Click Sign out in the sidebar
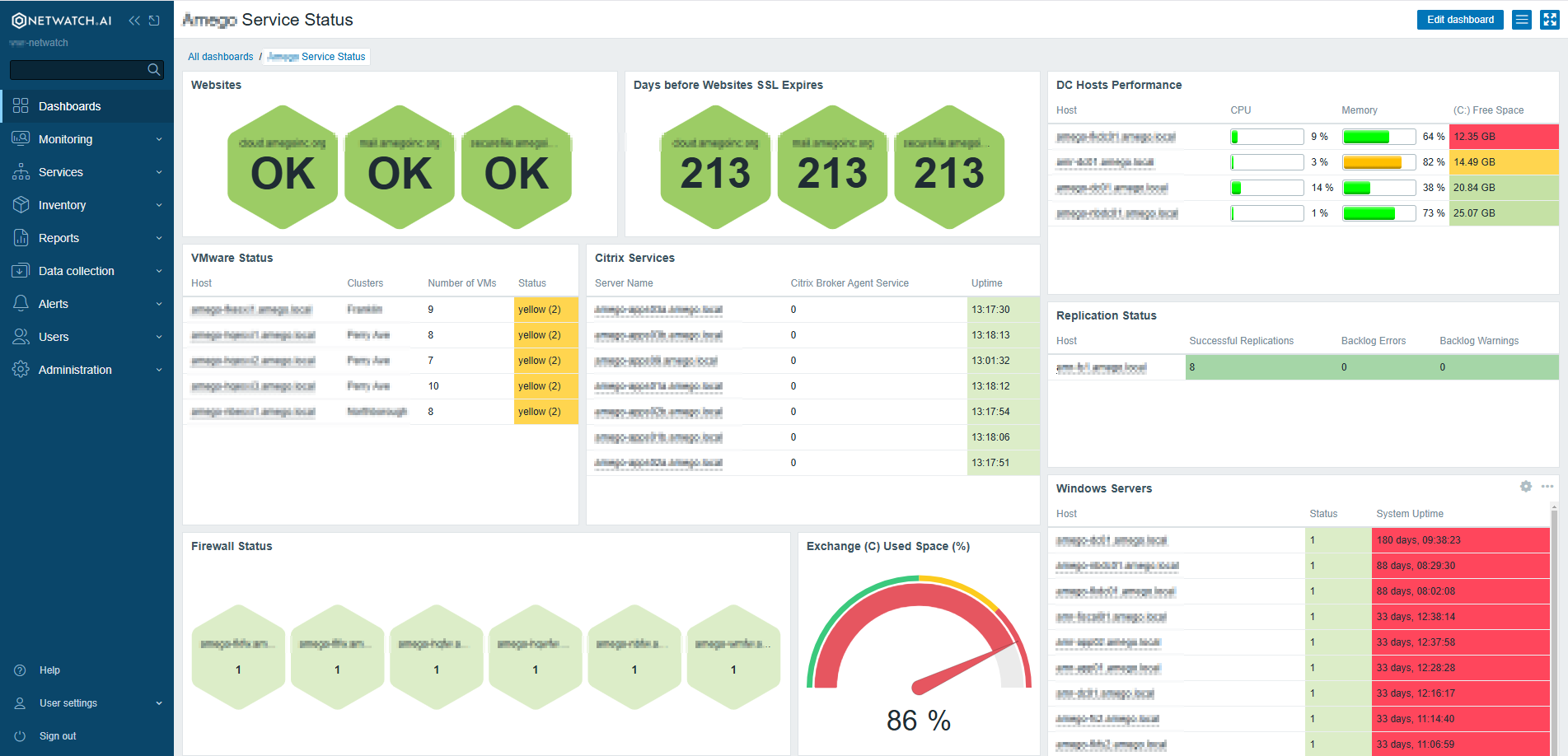 point(57,735)
